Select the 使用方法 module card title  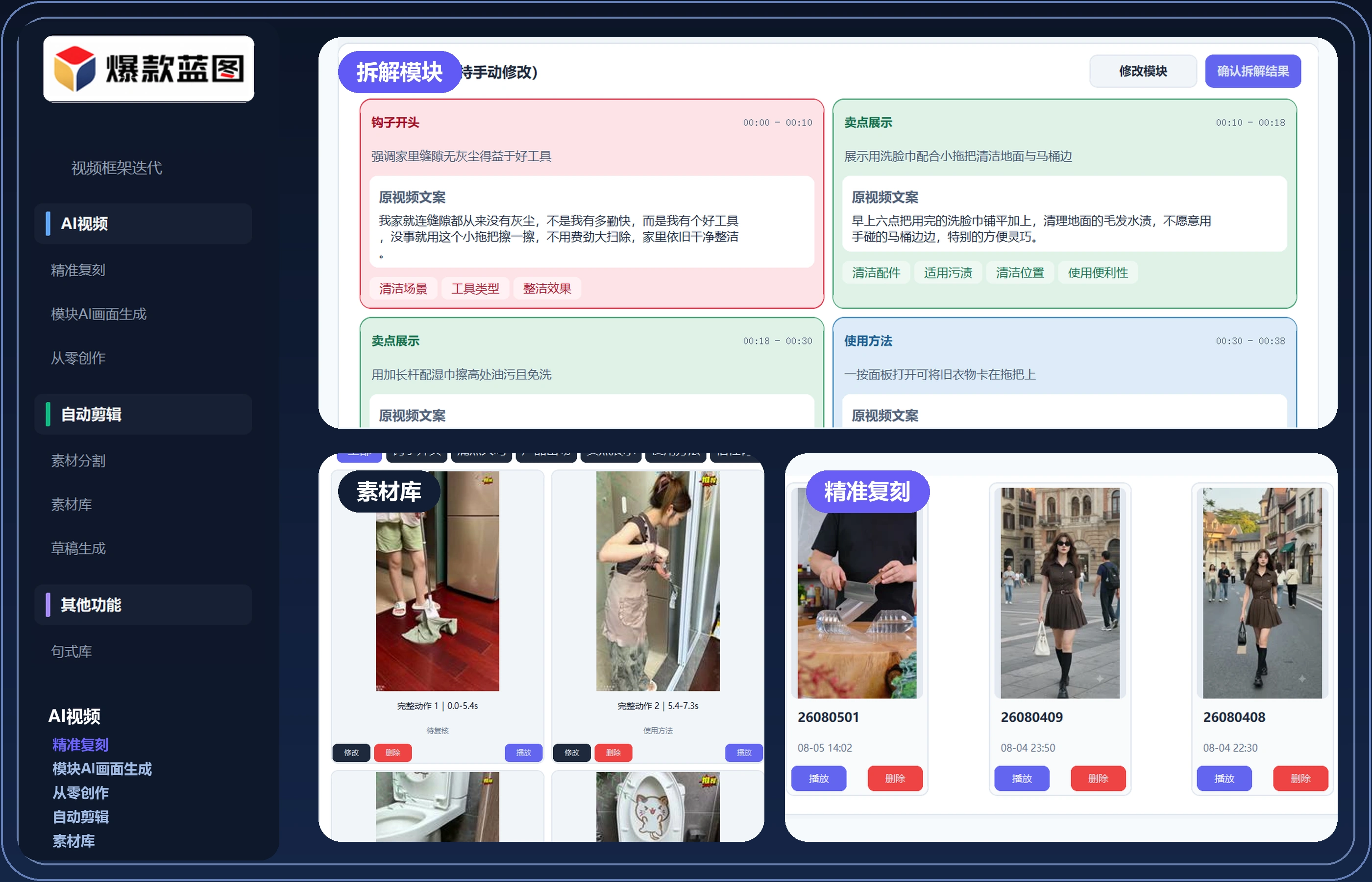(868, 341)
